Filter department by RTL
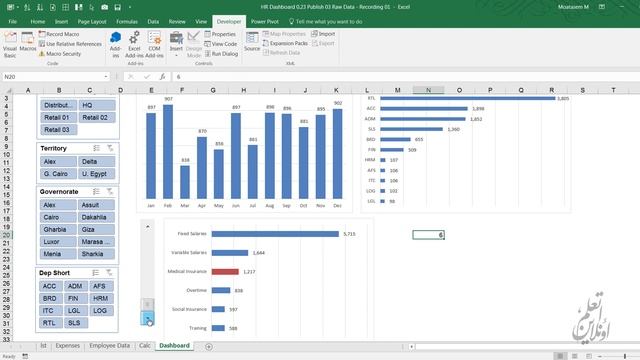The image size is (640, 360). pos(51,323)
